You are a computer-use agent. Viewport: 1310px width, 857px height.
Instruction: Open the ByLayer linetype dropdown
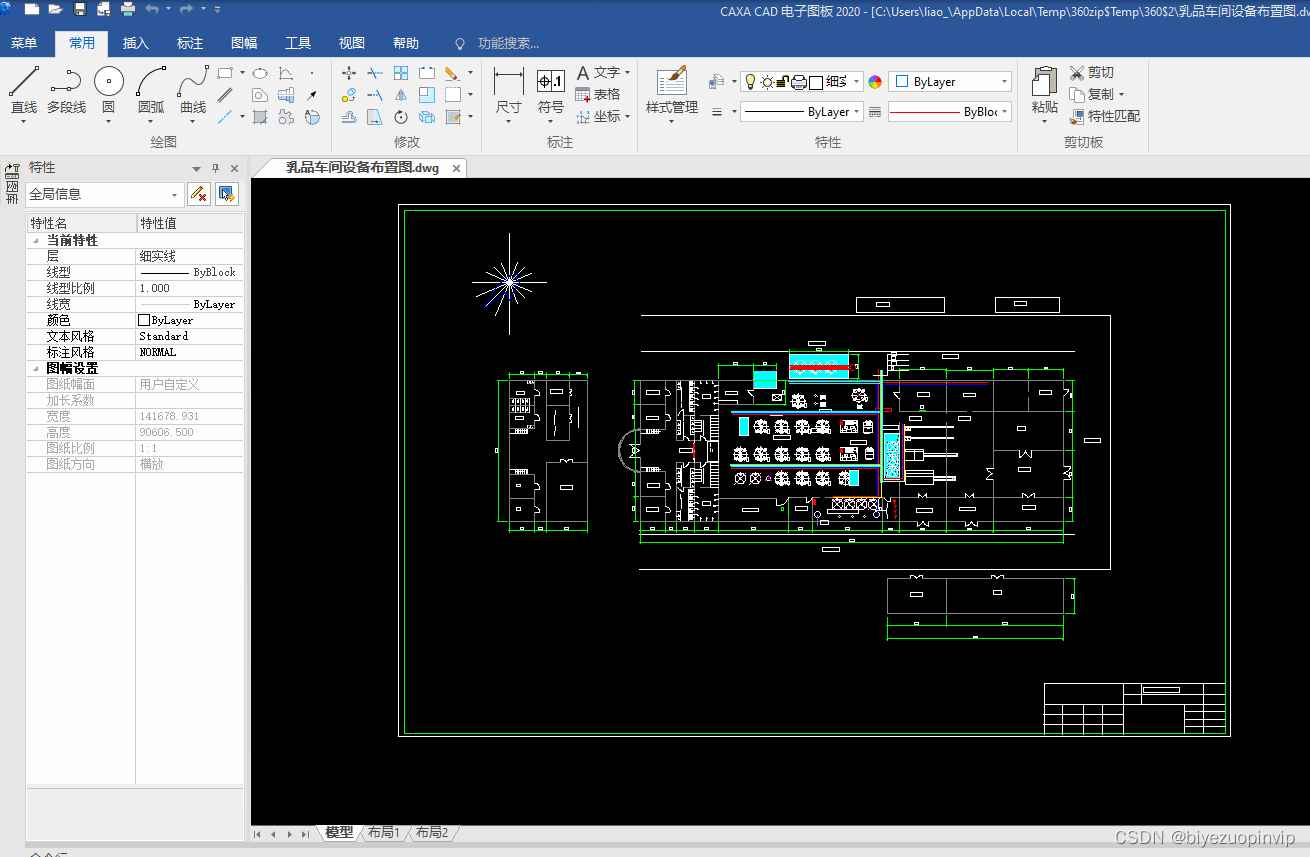point(857,112)
